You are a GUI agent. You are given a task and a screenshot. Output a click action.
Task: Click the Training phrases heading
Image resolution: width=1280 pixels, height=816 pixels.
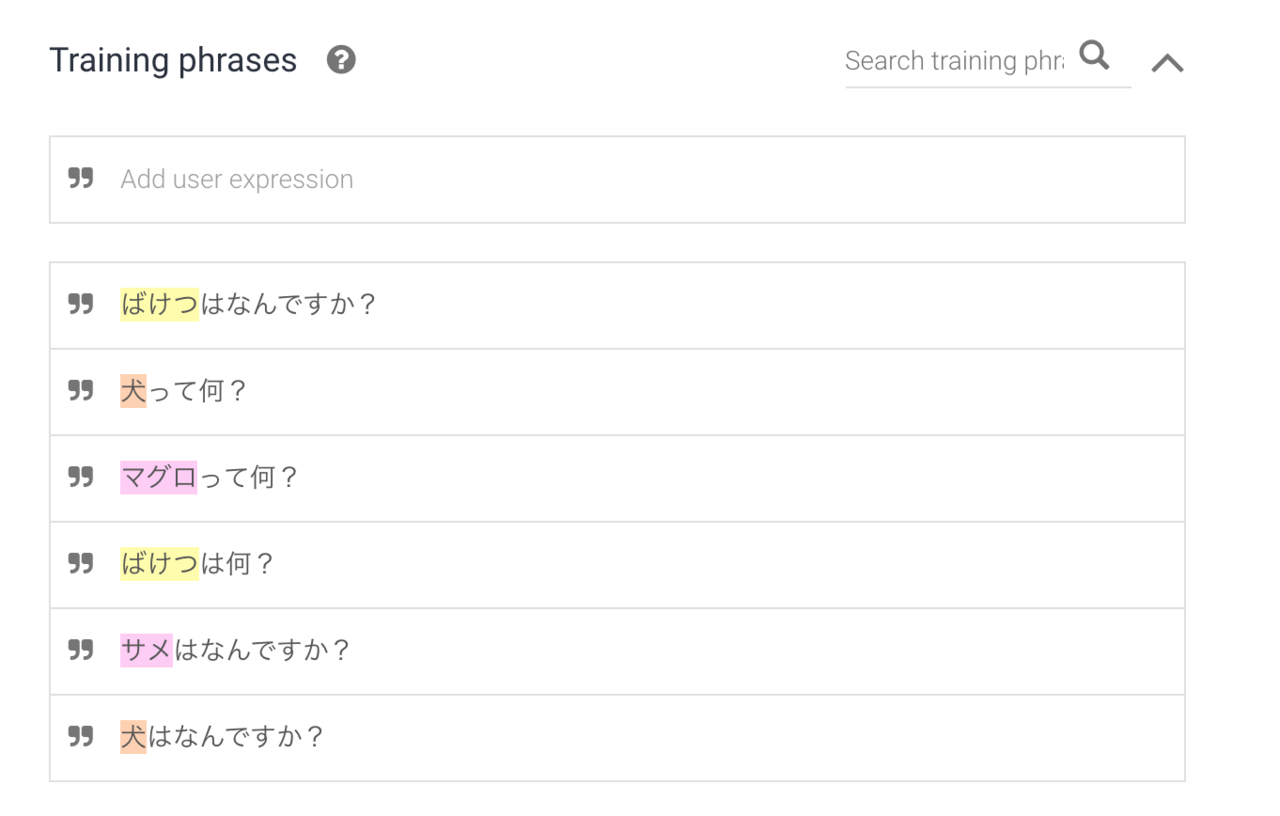point(173,61)
